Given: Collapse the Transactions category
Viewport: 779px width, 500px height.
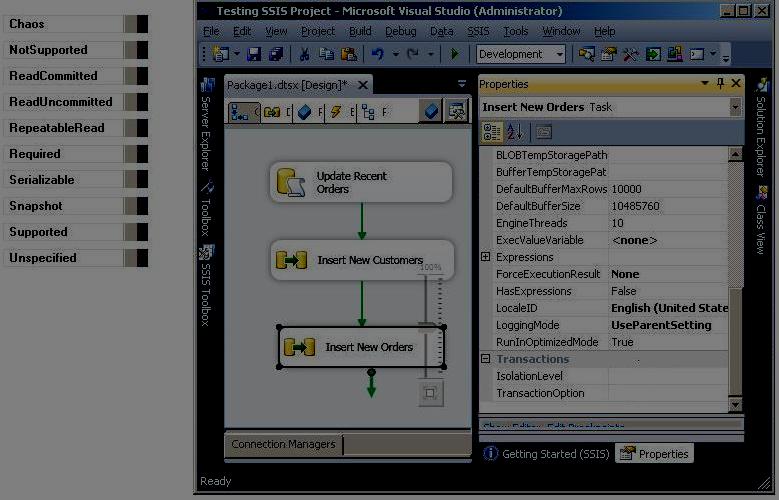Looking at the screenshot, I should coord(485,359).
